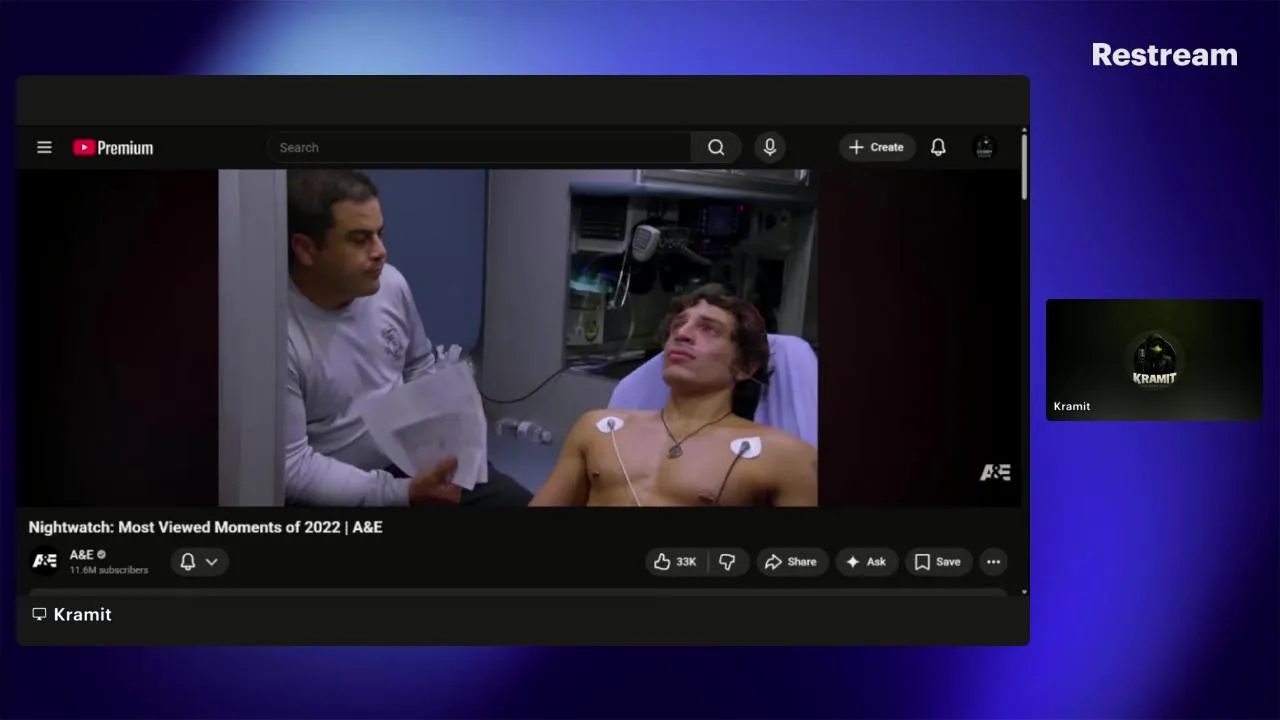The image size is (1280, 720).
Task: Click the magnifier search button
Action: tap(716, 147)
